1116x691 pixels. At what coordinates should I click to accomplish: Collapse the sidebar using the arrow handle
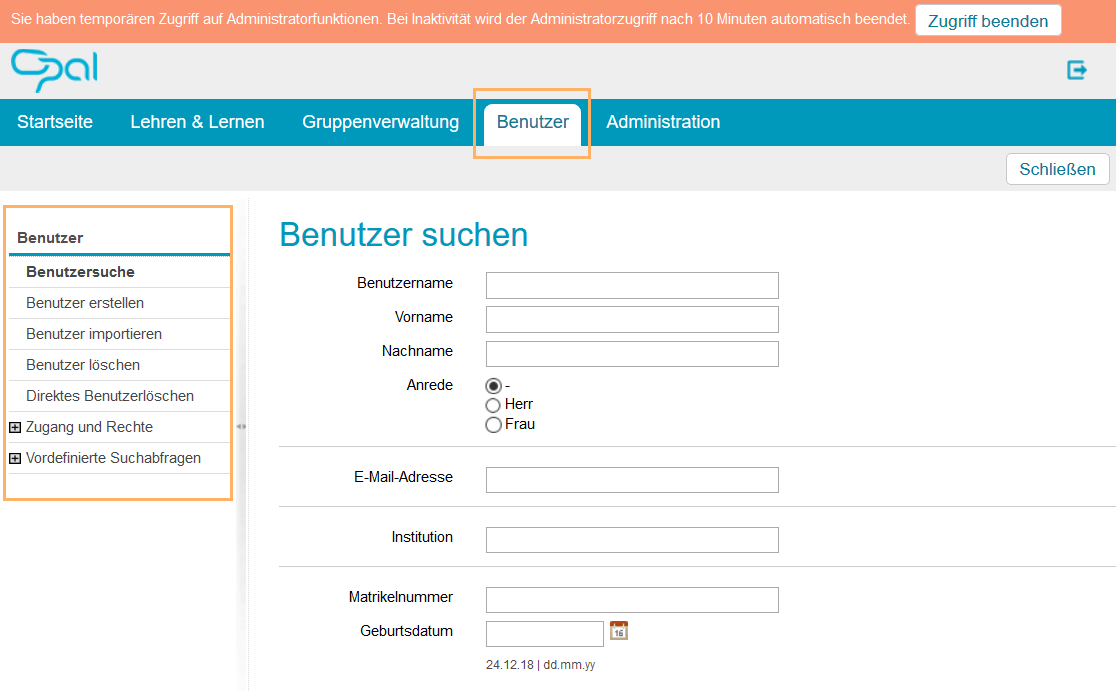[x=241, y=425]
